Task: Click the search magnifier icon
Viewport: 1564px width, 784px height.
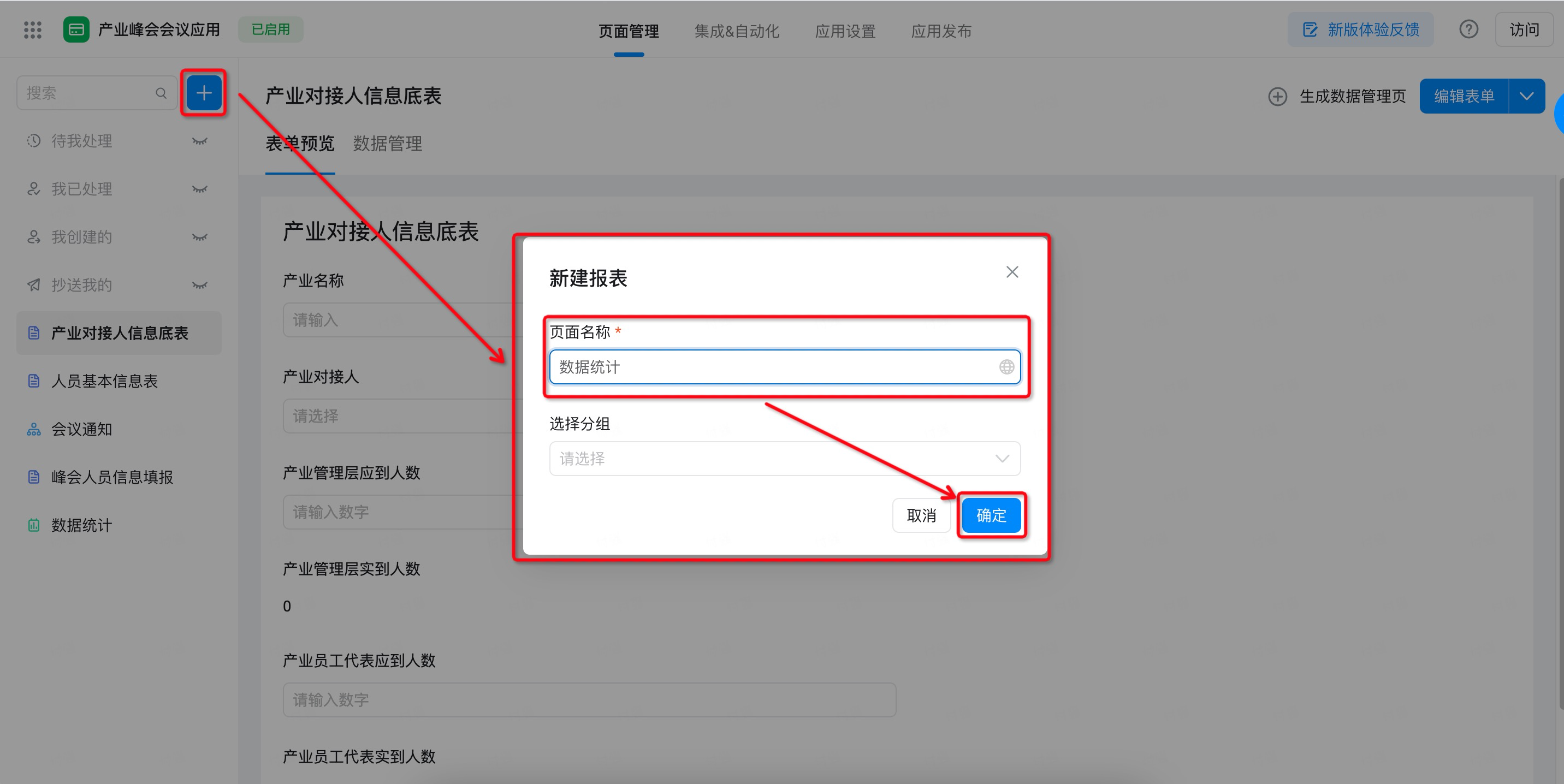Action: [161, 93]
